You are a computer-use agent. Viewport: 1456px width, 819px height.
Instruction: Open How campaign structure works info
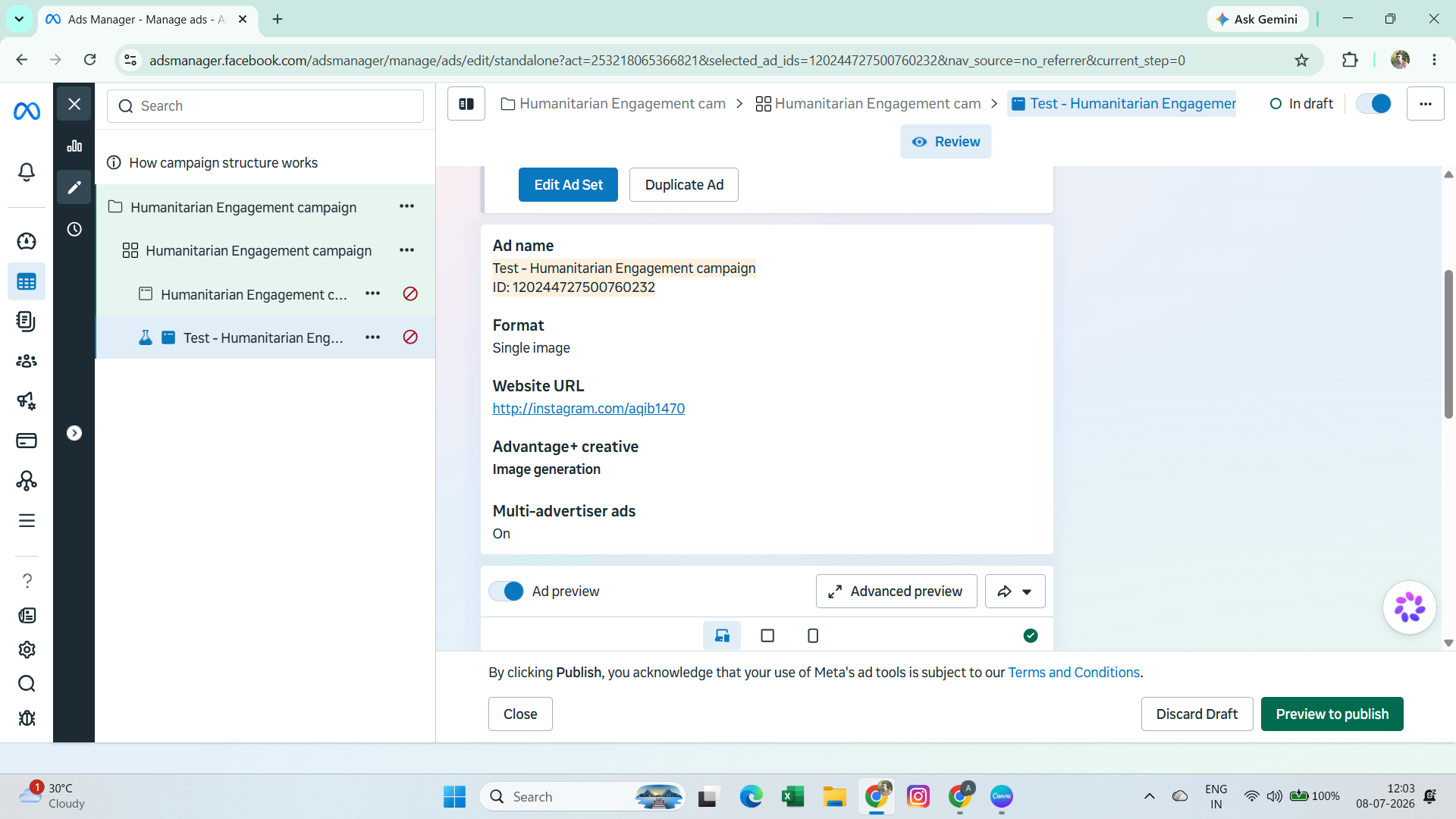212,163
